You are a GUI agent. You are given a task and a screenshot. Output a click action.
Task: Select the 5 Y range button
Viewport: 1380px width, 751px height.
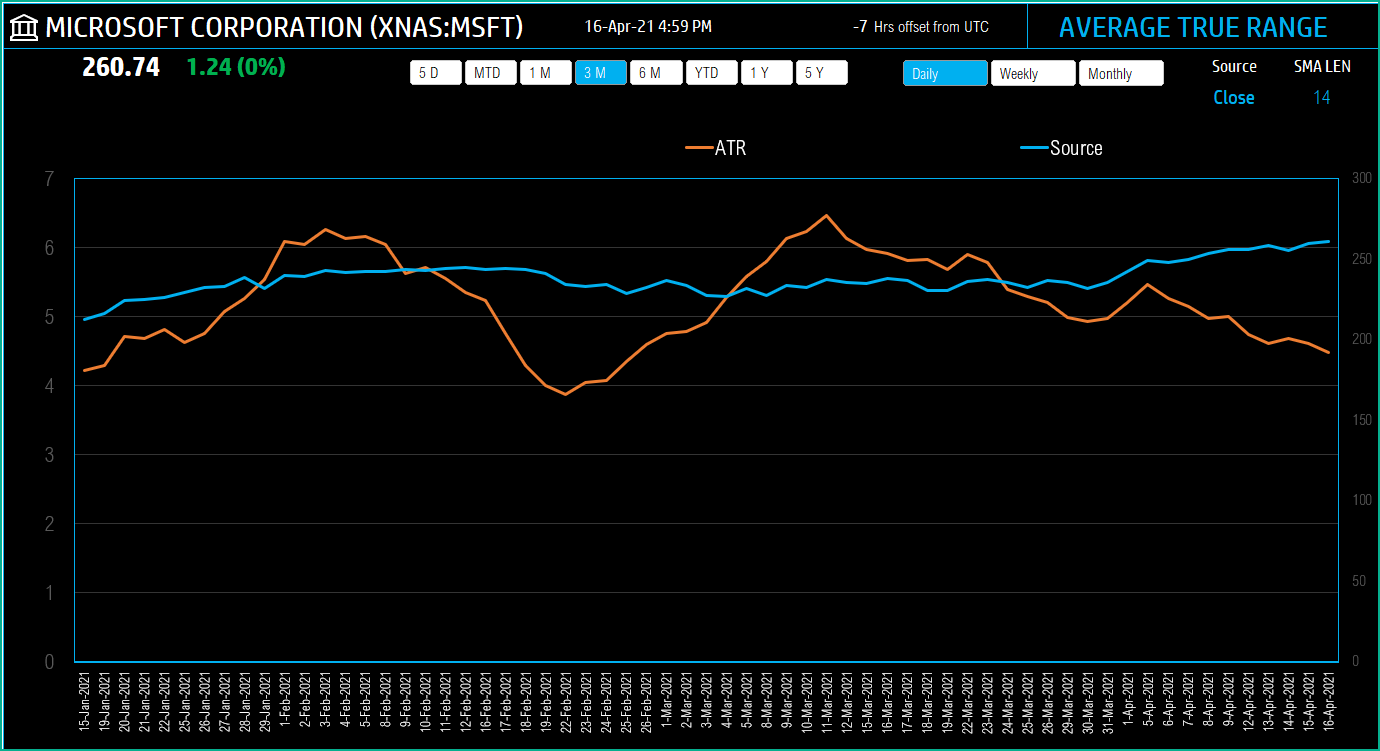tap(822, 73)
